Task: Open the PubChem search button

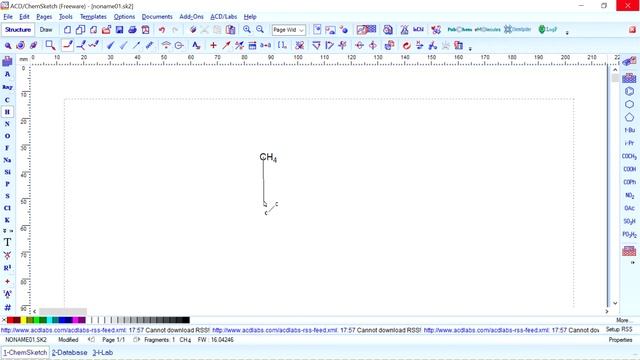Action: pyautogui.click(x=460, y=29)
